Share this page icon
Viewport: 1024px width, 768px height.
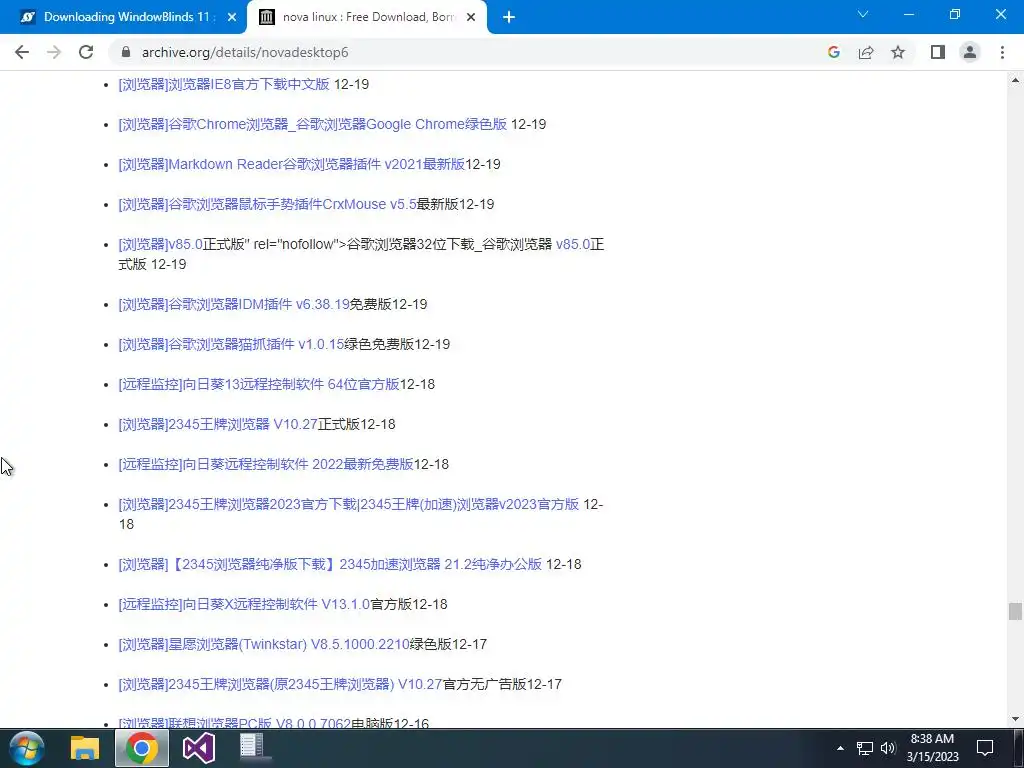[x=866, y=52]
